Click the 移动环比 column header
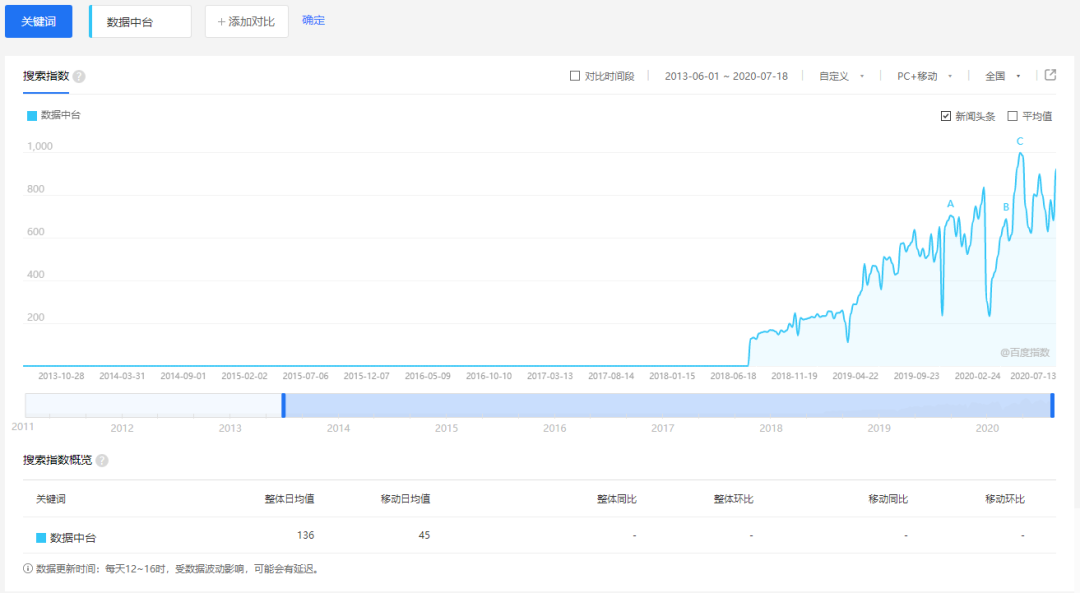1080x593 pixels. [1004, 499]
